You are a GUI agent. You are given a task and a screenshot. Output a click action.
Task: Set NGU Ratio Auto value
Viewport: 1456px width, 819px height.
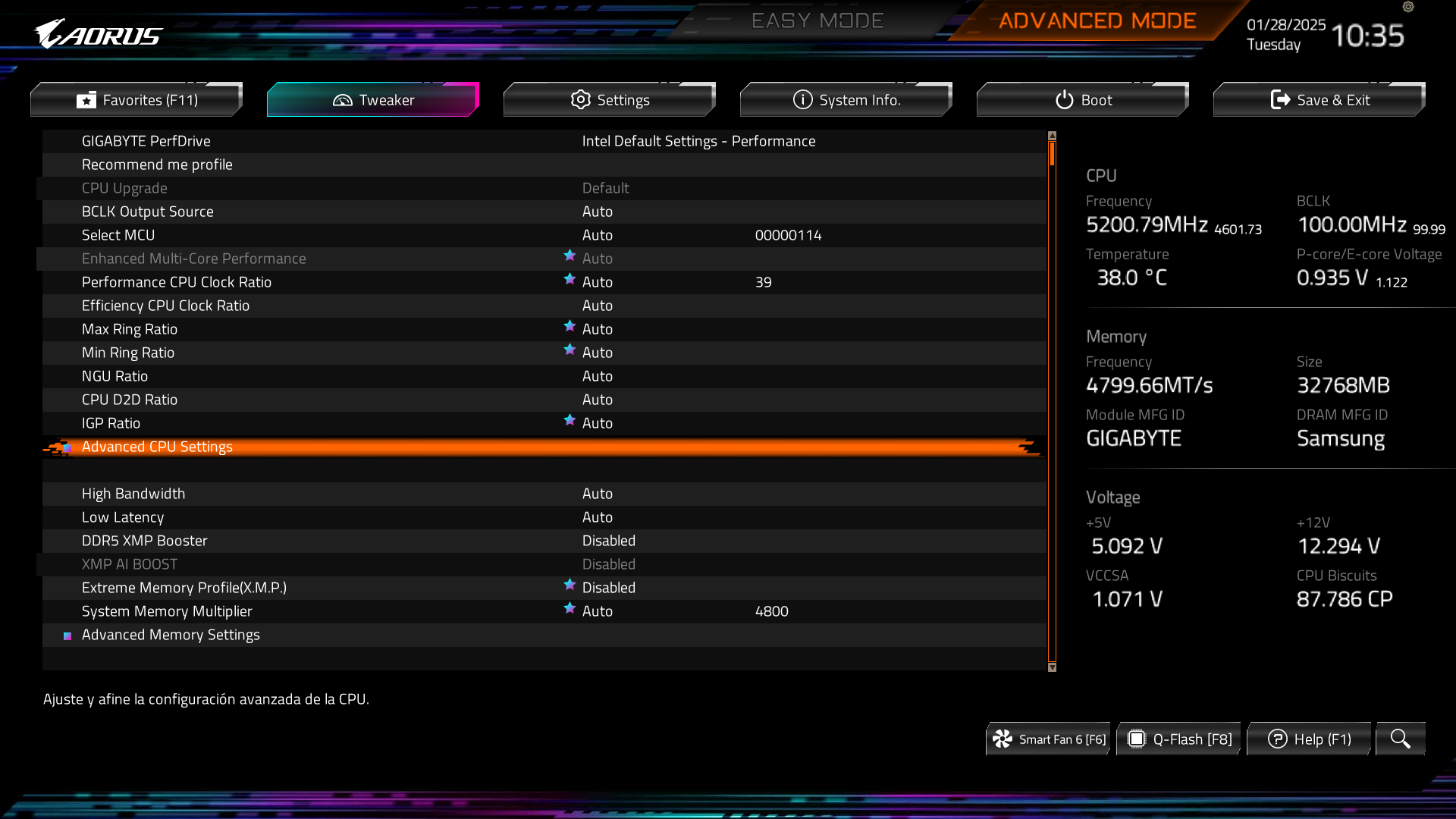click(x=598, y=376)
